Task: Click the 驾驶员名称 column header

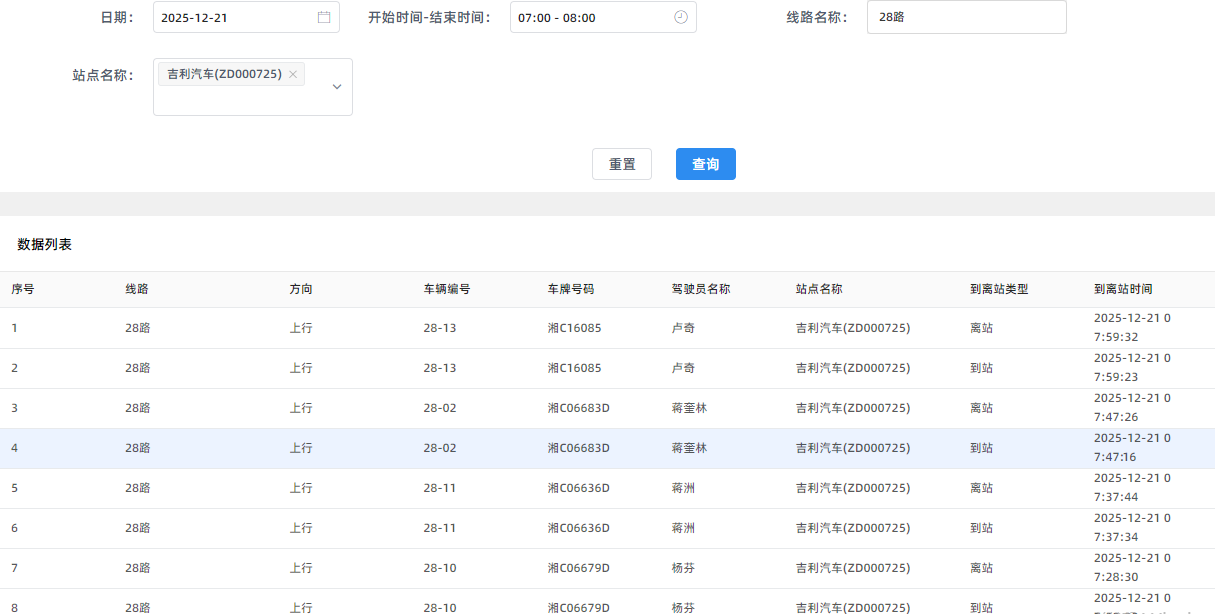Action: 700,289
